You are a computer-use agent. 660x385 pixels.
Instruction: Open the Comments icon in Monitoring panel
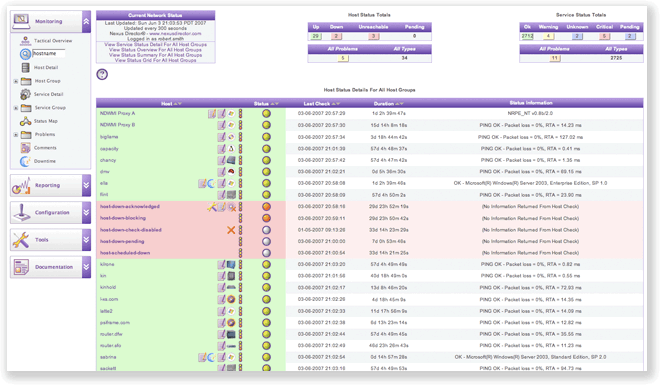[25, 148]
